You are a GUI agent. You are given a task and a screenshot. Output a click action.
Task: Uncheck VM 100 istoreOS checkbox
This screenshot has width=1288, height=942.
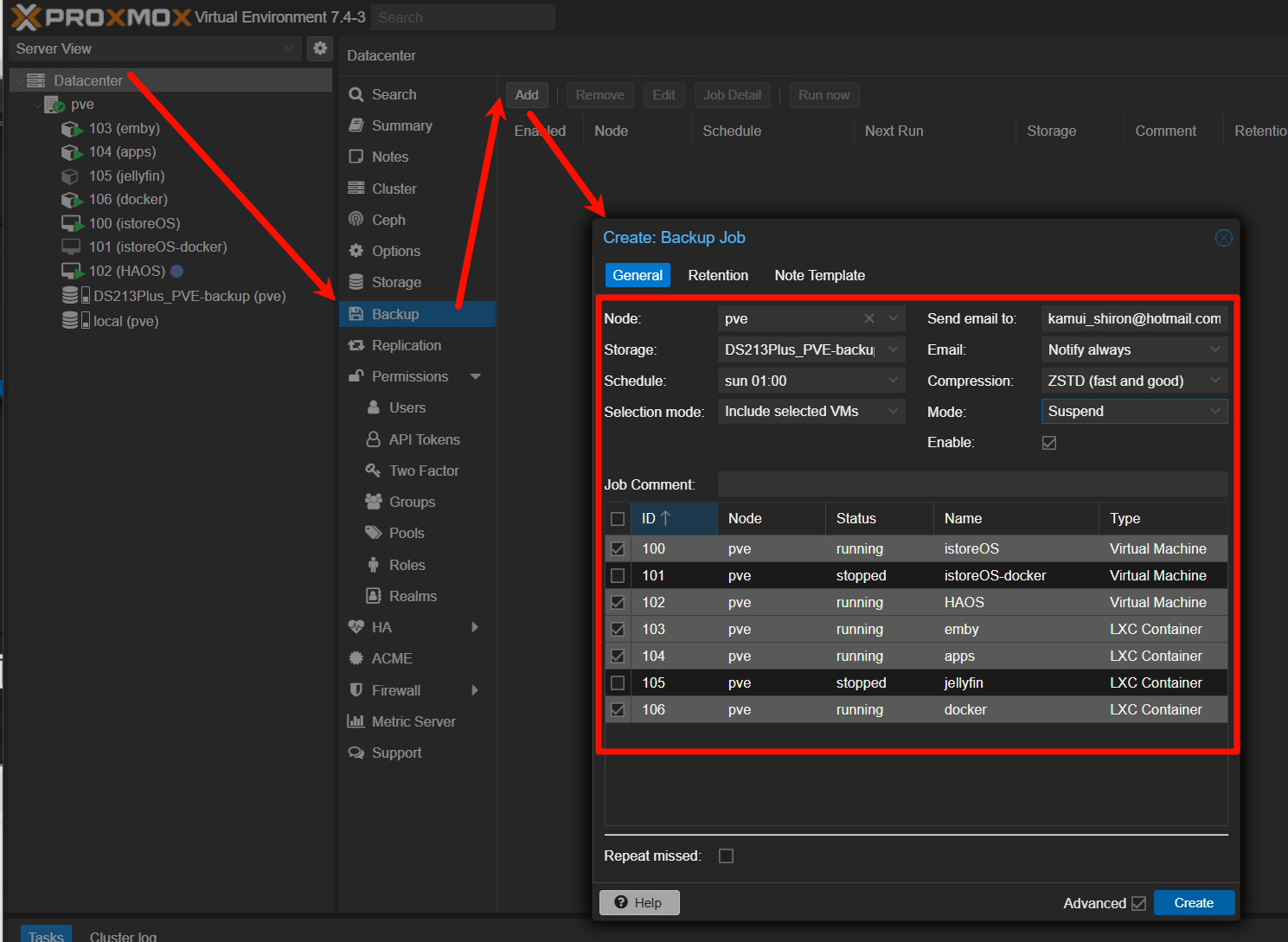(x=618, y=548)
